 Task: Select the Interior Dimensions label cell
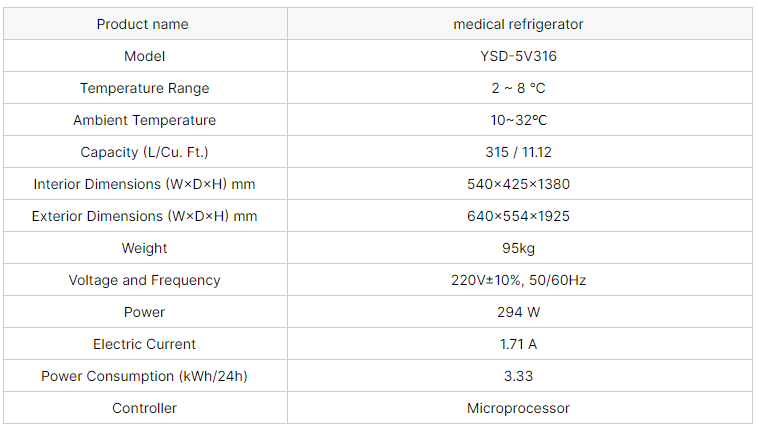pos(145,184)
